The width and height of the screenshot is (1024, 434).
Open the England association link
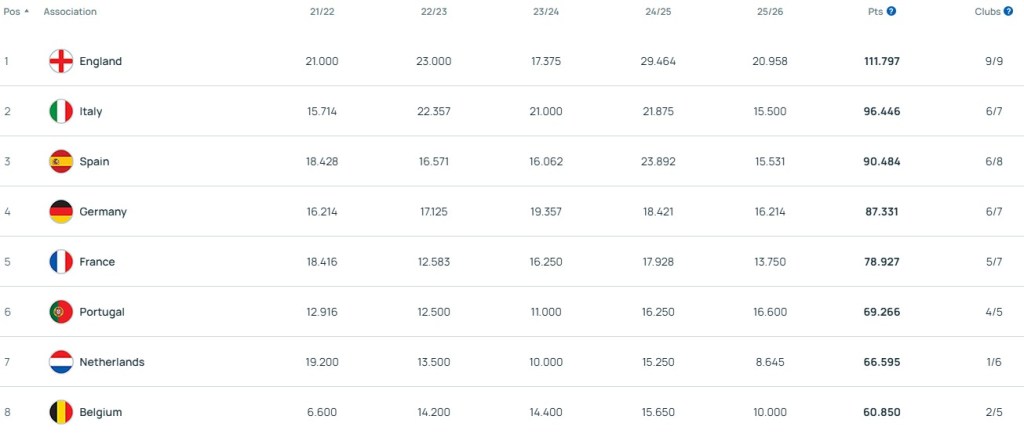click(100, 61)
